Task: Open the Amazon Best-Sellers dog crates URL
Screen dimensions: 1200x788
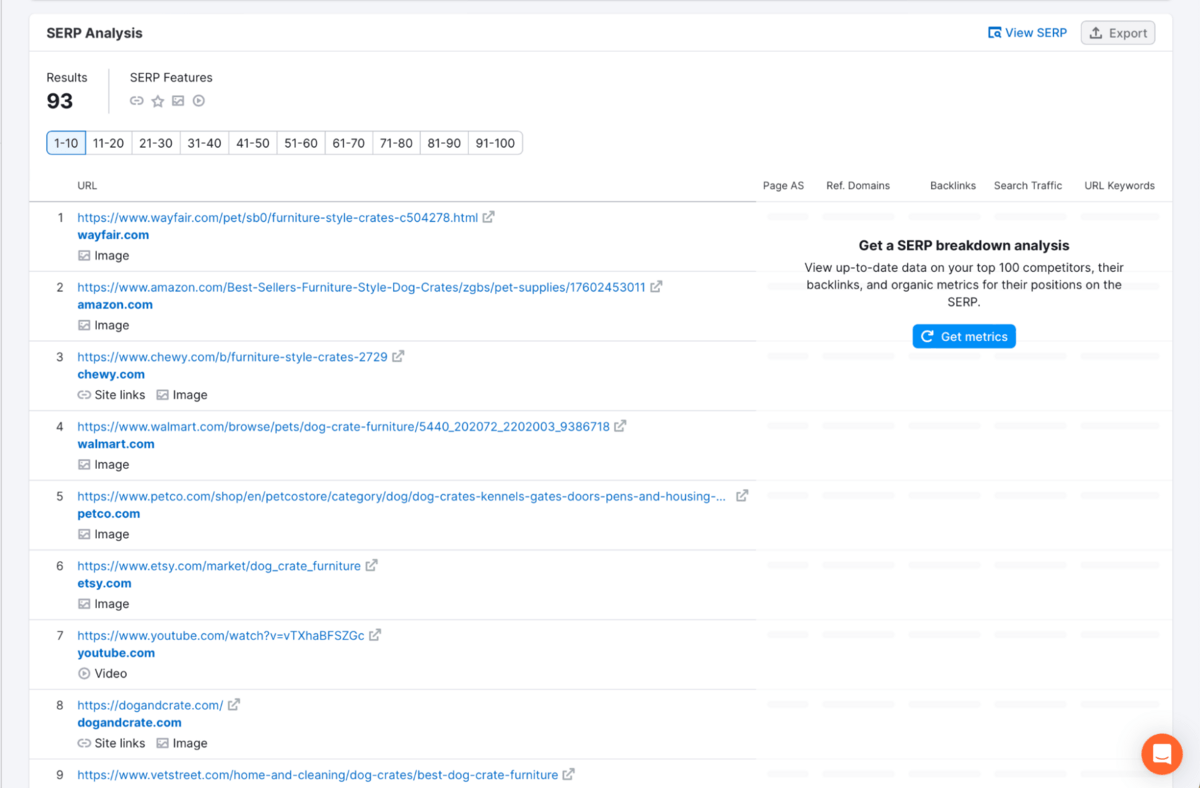Action: (361, 287)
